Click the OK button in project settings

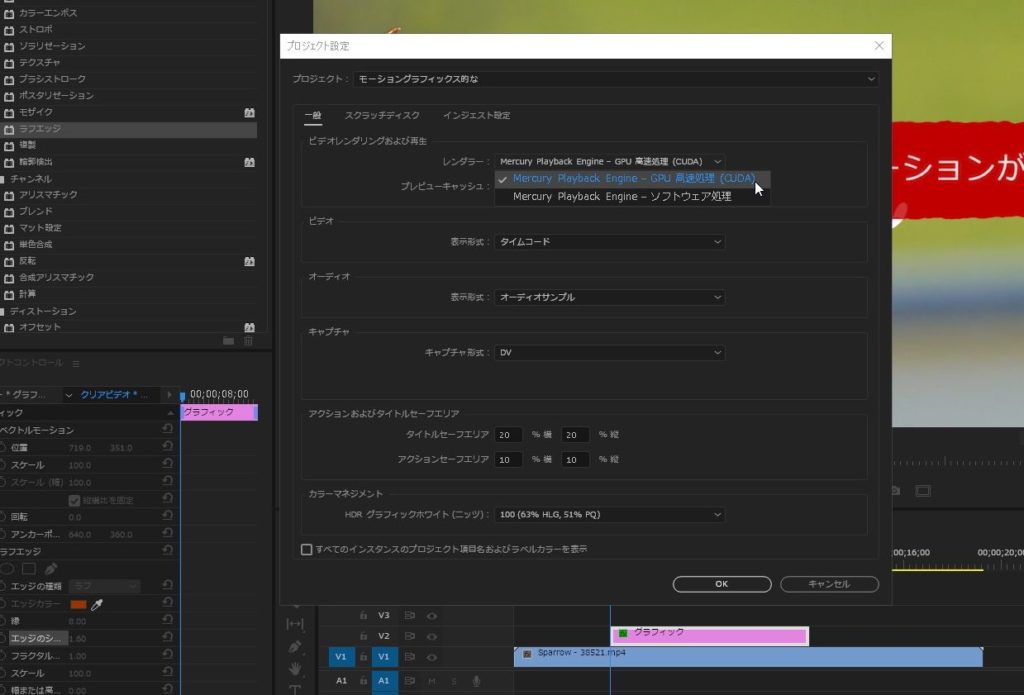coord(721,584)
